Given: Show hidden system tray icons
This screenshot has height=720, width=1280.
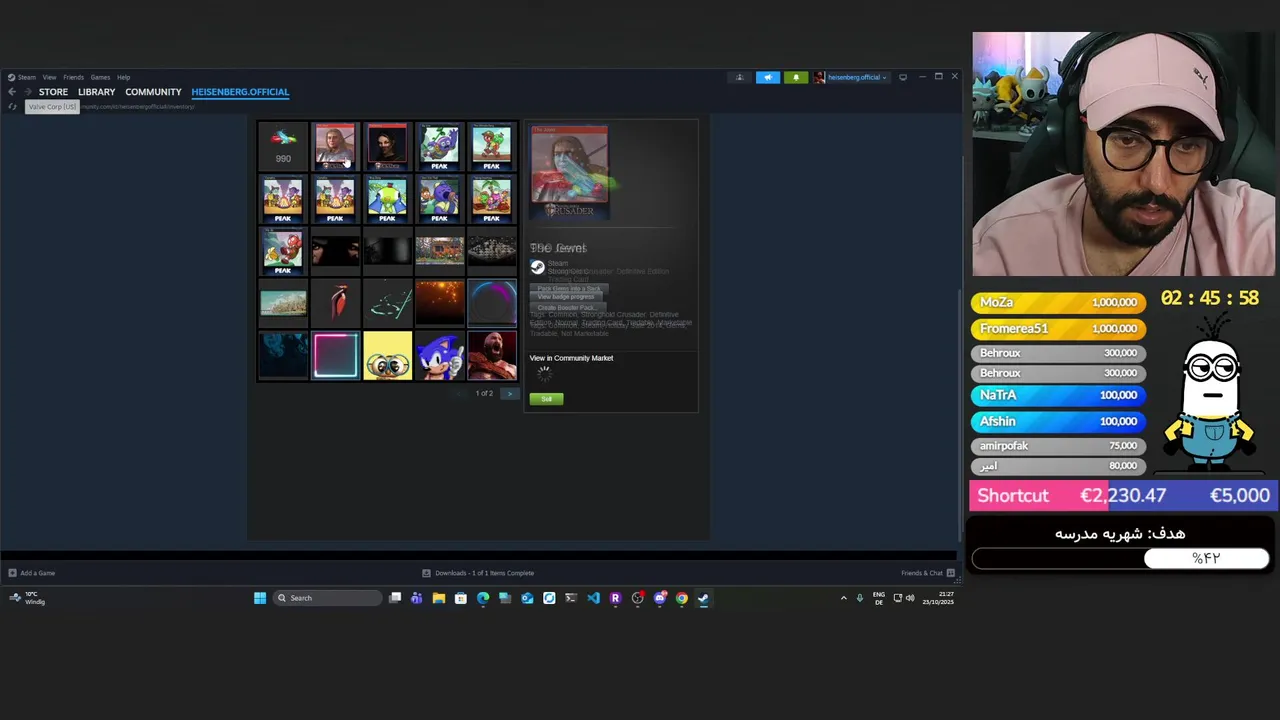Looking at the screenshot, I should (843, 598).
